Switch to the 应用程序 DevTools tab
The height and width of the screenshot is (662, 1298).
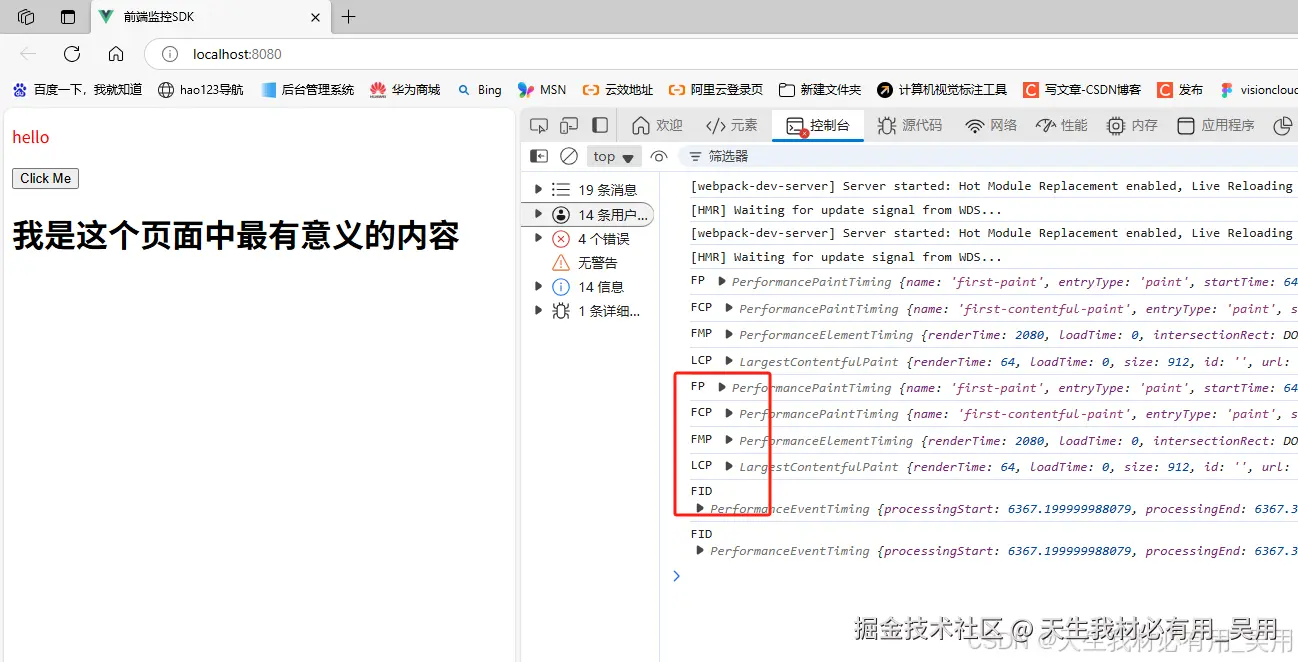pyautogui.click(x=1216, y=125)
